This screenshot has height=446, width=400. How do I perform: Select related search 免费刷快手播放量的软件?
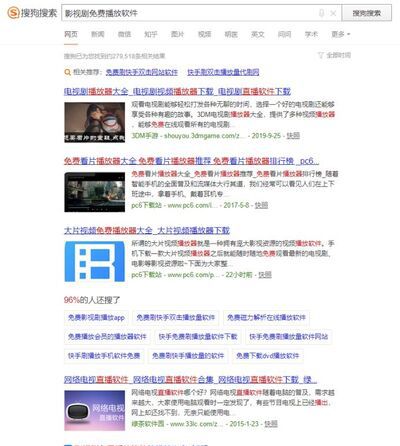(x=188, y=356)
